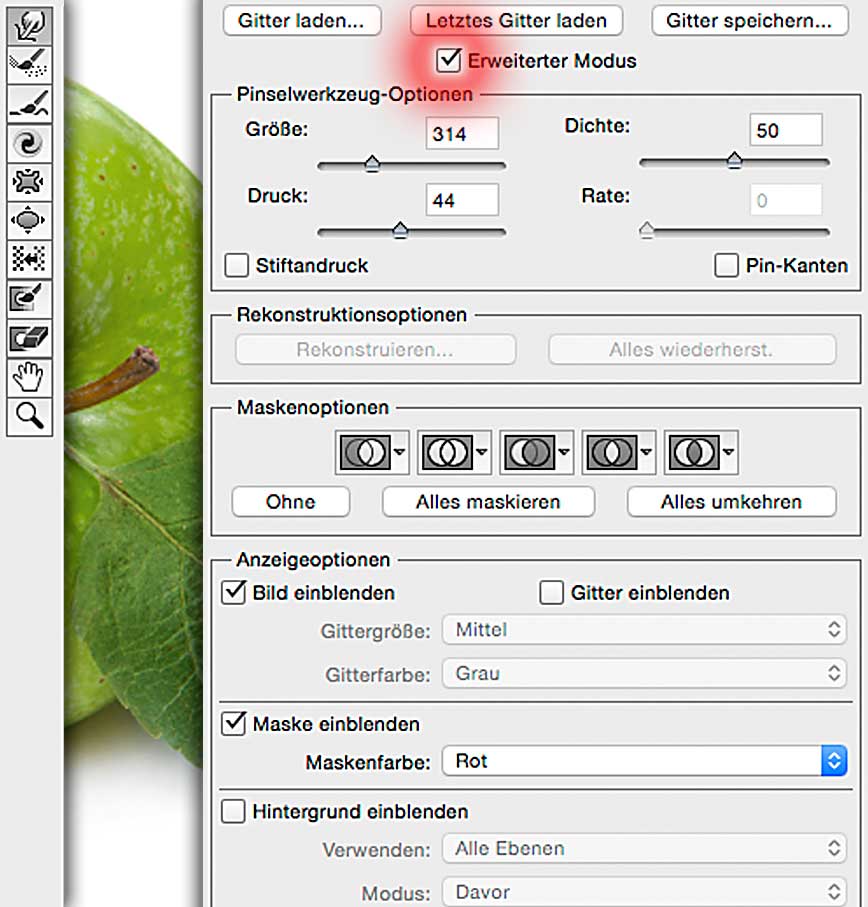Image resolution: width=868 pixels, height=907 pixels.
Task: Click the Dichte value field showing 50
Action: point(785,130)
